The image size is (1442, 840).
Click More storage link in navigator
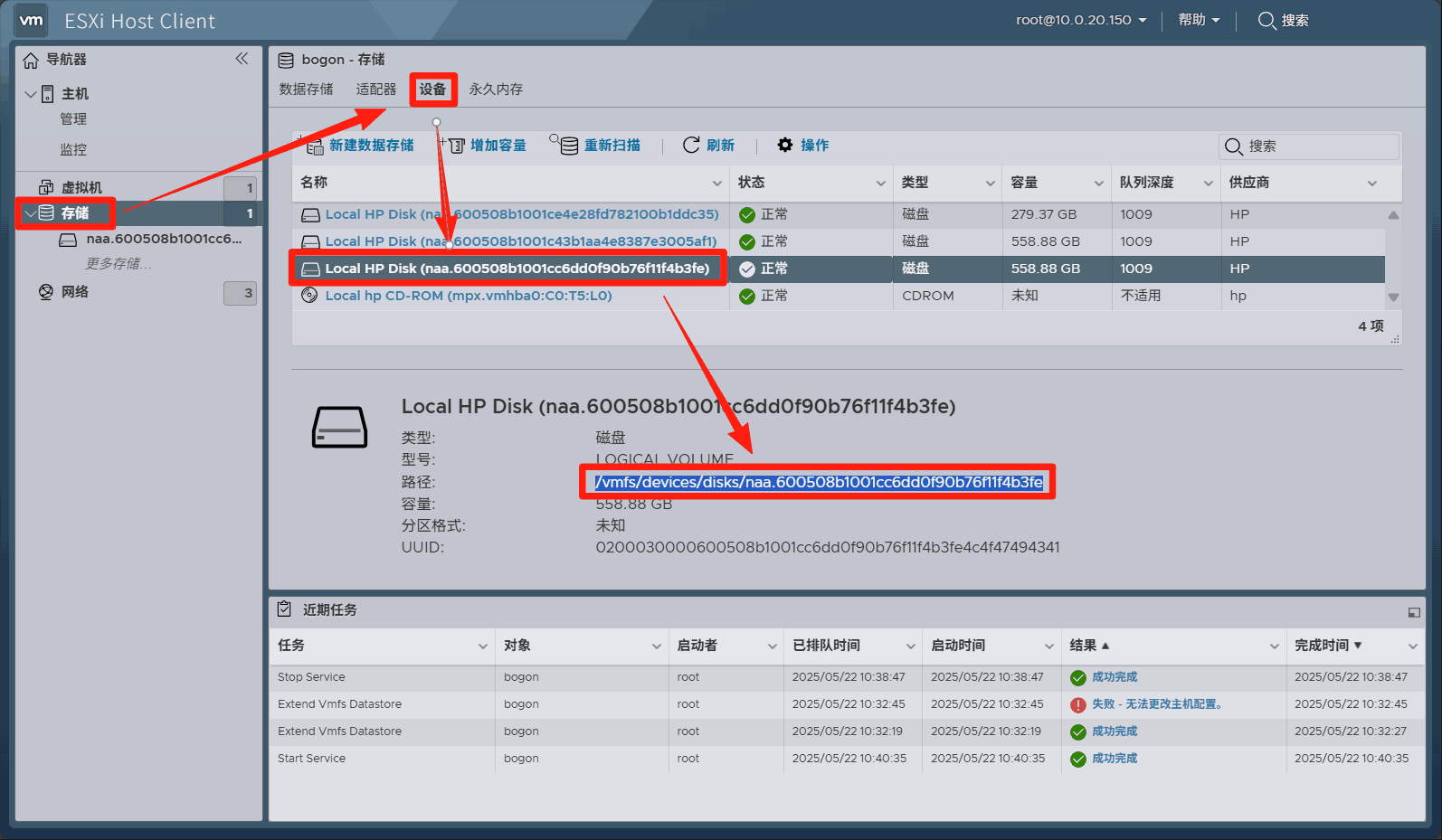pyautogui.click(x=119, y=264)
